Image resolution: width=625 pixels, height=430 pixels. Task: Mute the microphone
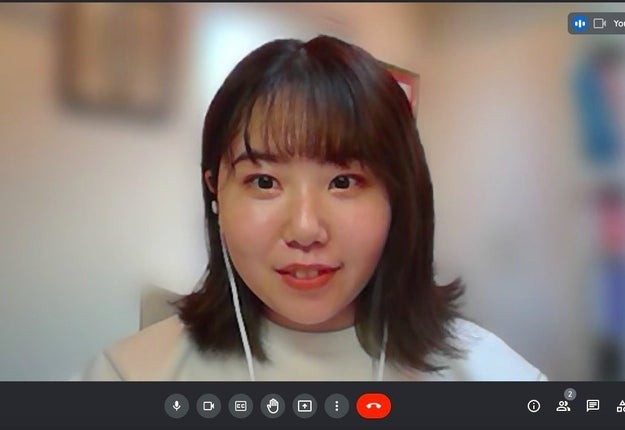[177, 406]
